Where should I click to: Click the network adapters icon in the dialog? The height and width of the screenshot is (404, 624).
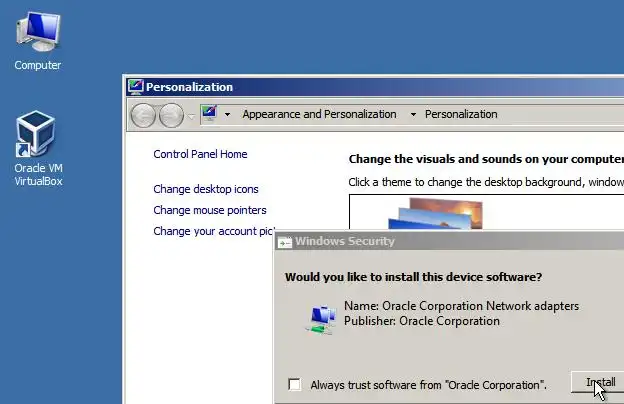(321, 319)
